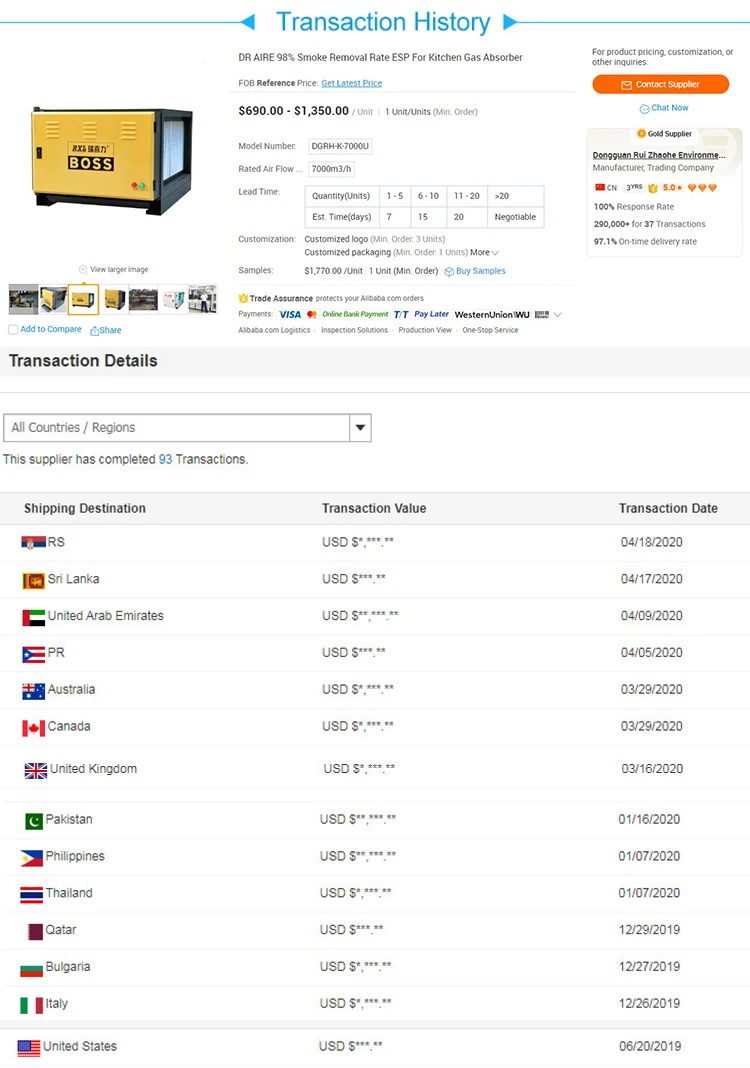The width and height of the screenshot is (750, 1068).
Task: Click the Italy flag icon
Action: coord(32,1005)
